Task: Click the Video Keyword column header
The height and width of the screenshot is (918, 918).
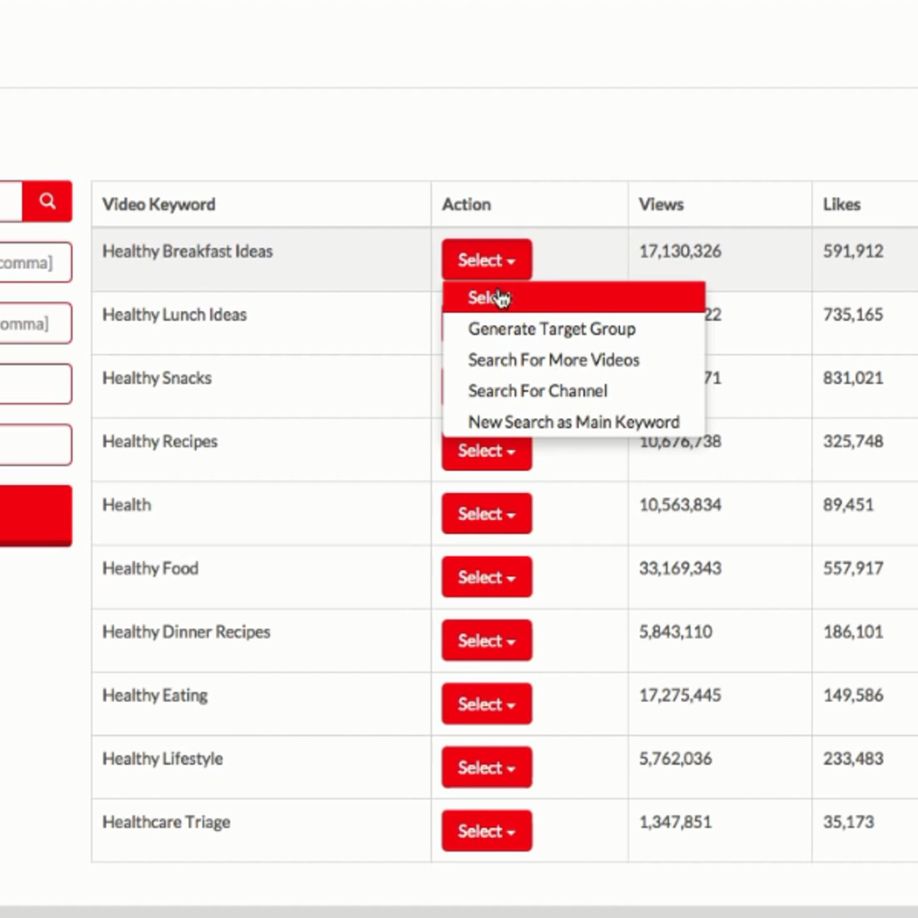Action: click(x=159, y=204)
